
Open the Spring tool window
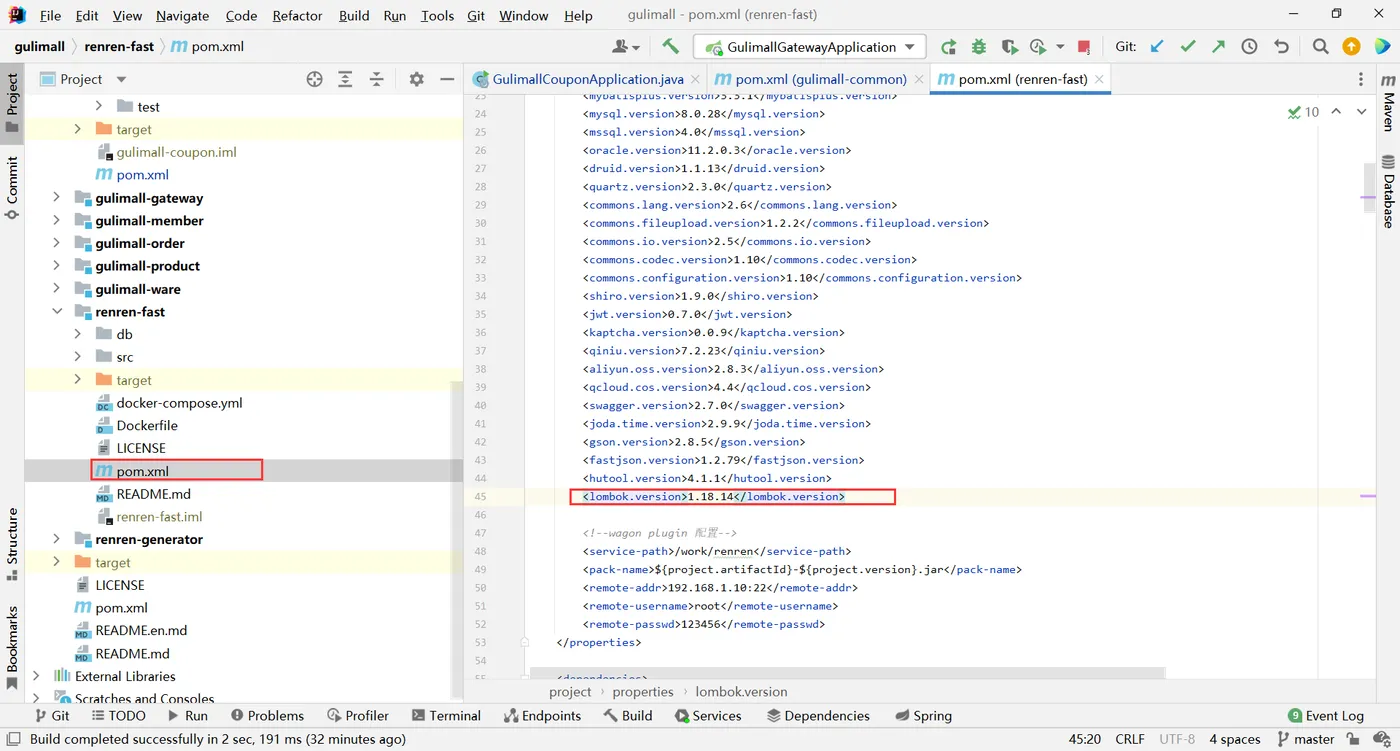click(x=923, y=715)
